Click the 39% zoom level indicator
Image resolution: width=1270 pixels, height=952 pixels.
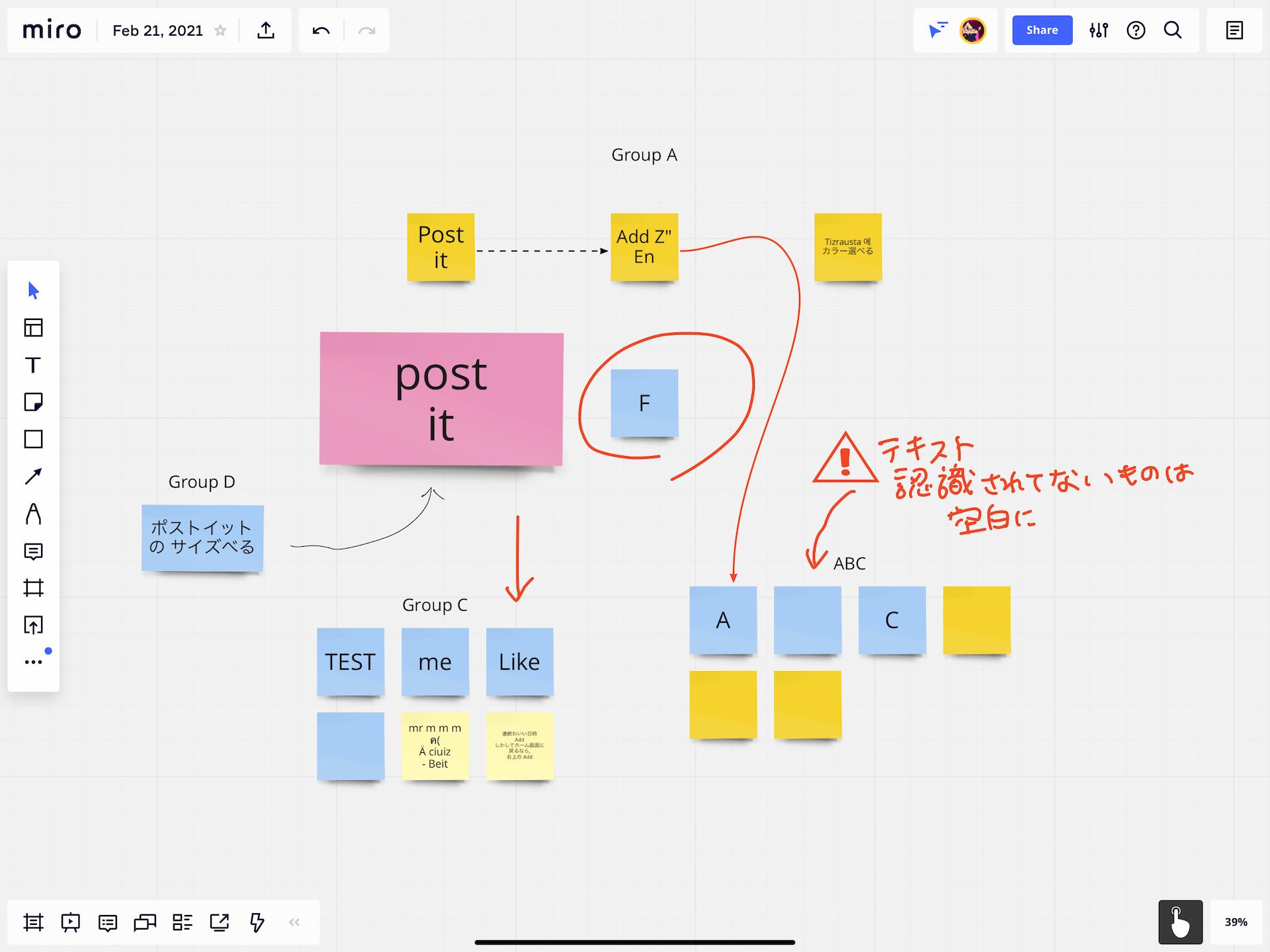tap(1236, 922)
